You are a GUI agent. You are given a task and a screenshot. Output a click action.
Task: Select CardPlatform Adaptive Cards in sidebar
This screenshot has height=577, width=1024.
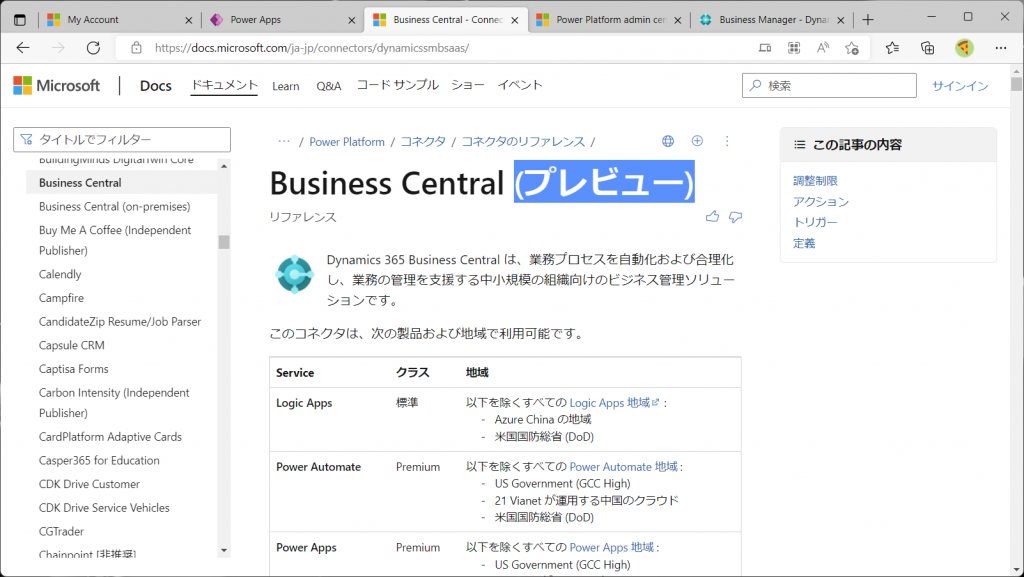(x=110, y=437)
